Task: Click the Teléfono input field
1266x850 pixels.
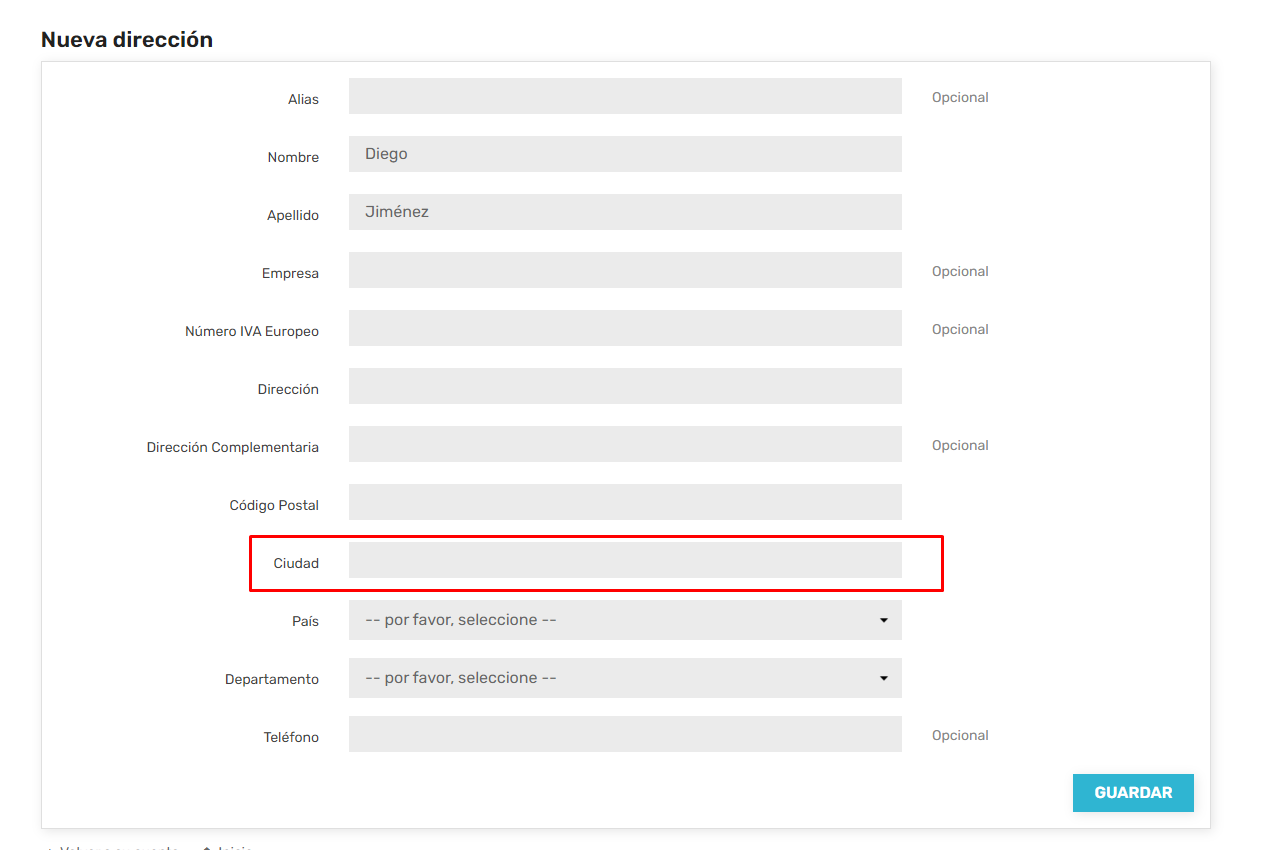Action: click(x=625, y=734)
